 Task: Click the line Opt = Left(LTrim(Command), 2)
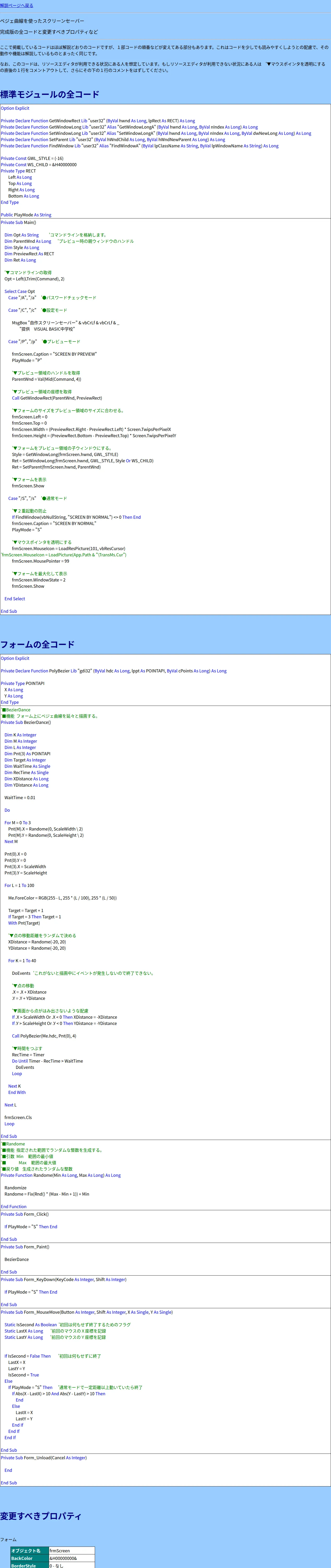point(35,279)
